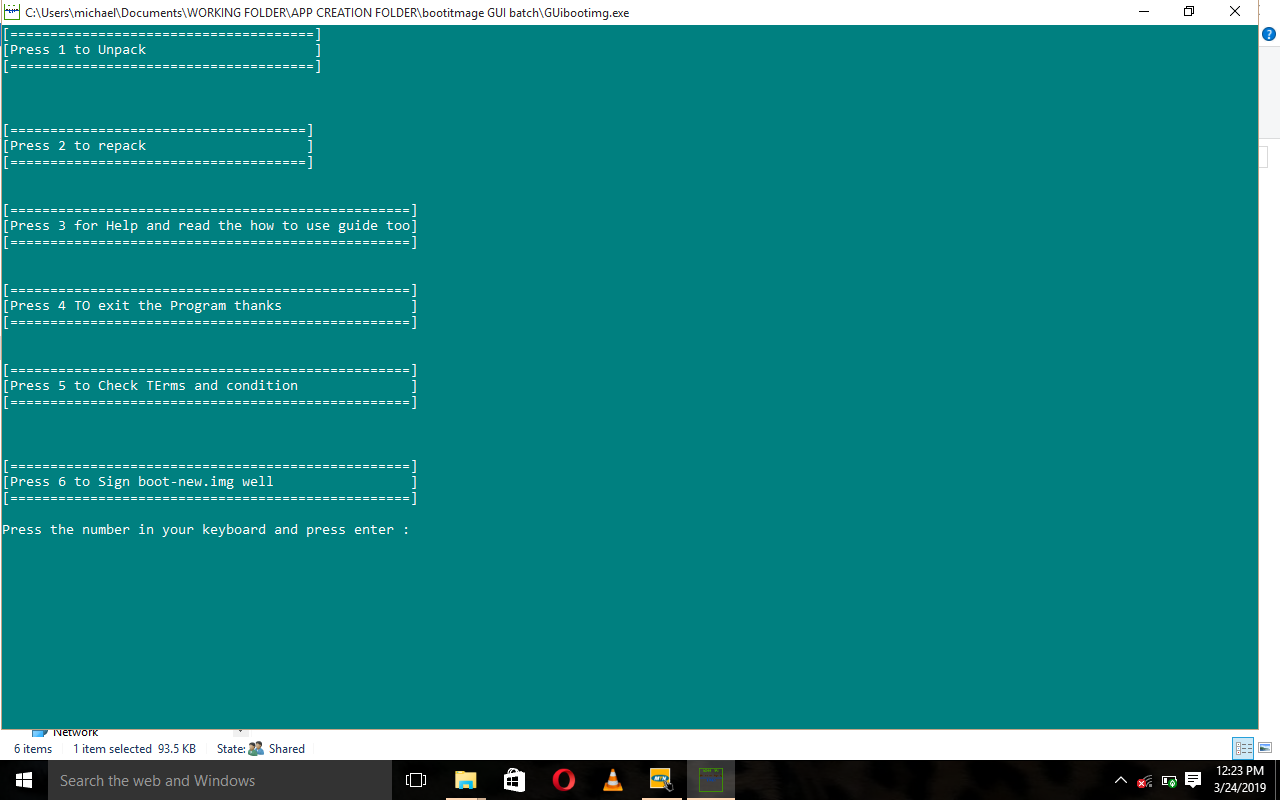
Task: Open the Opera browser
Action: click(x=563, y=780)
